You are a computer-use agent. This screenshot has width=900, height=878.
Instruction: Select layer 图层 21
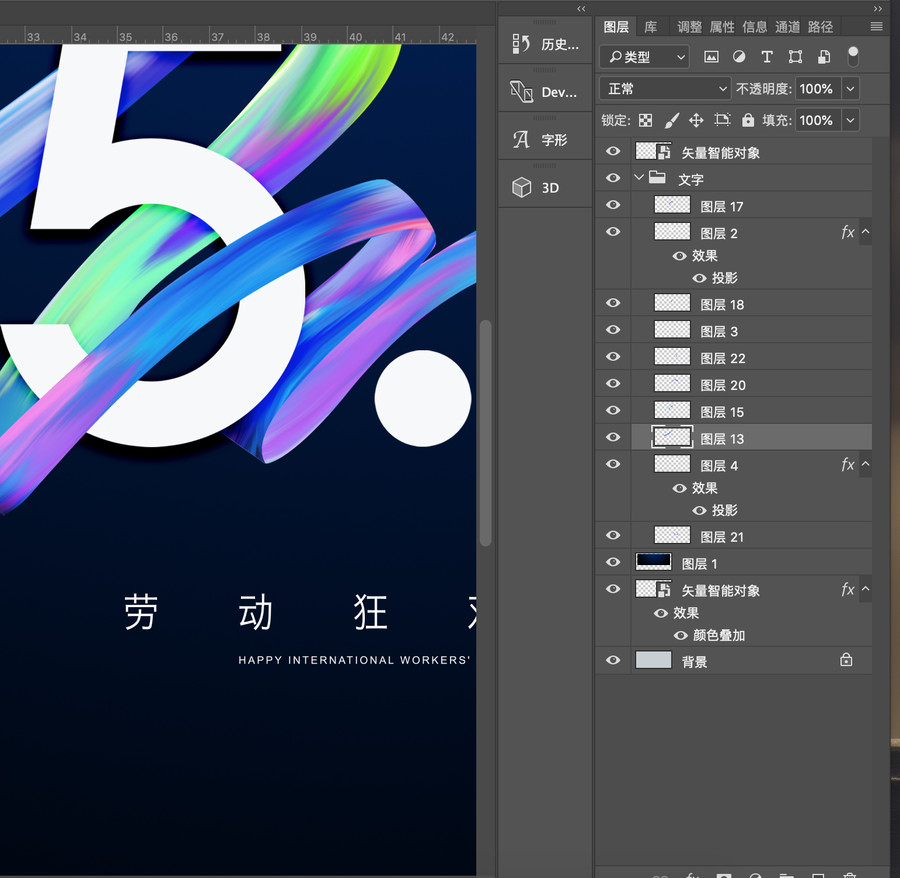pos(751,536)
